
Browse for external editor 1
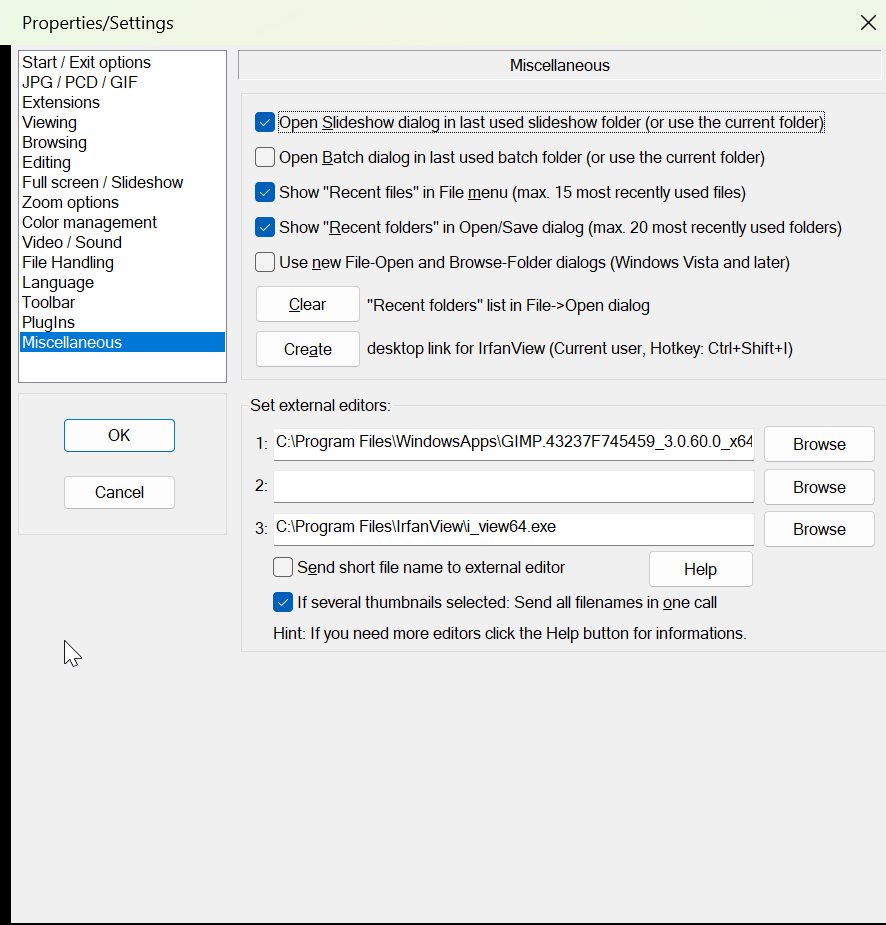coord(818,444)
